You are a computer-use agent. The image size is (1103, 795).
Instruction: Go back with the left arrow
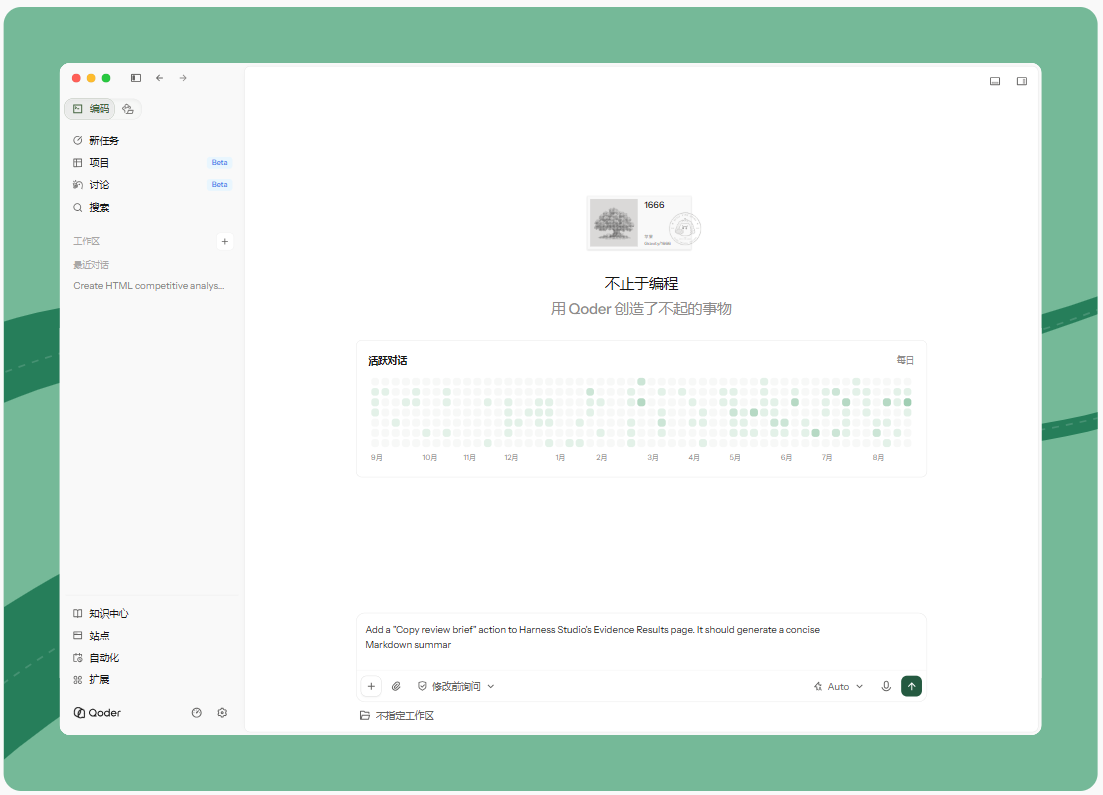160,78
